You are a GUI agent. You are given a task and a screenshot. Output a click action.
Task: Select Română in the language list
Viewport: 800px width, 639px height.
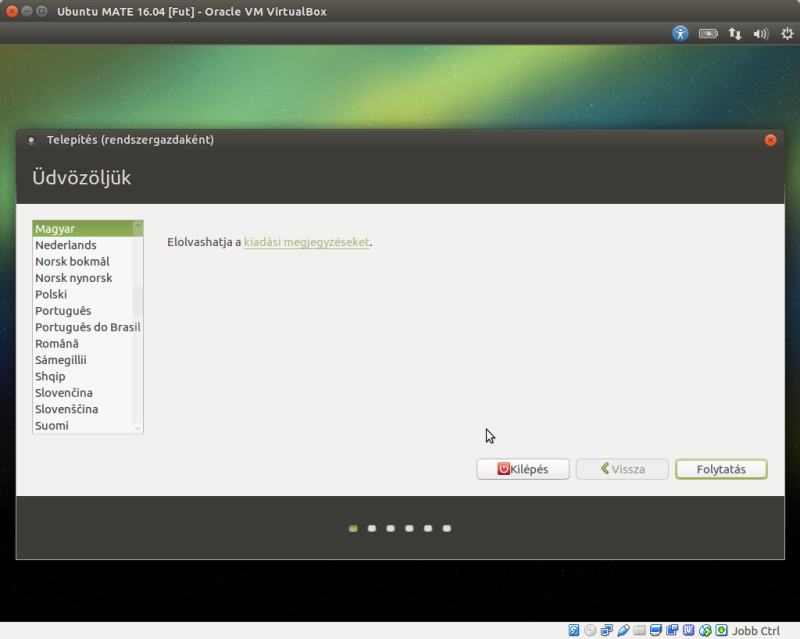coord(83,343)
